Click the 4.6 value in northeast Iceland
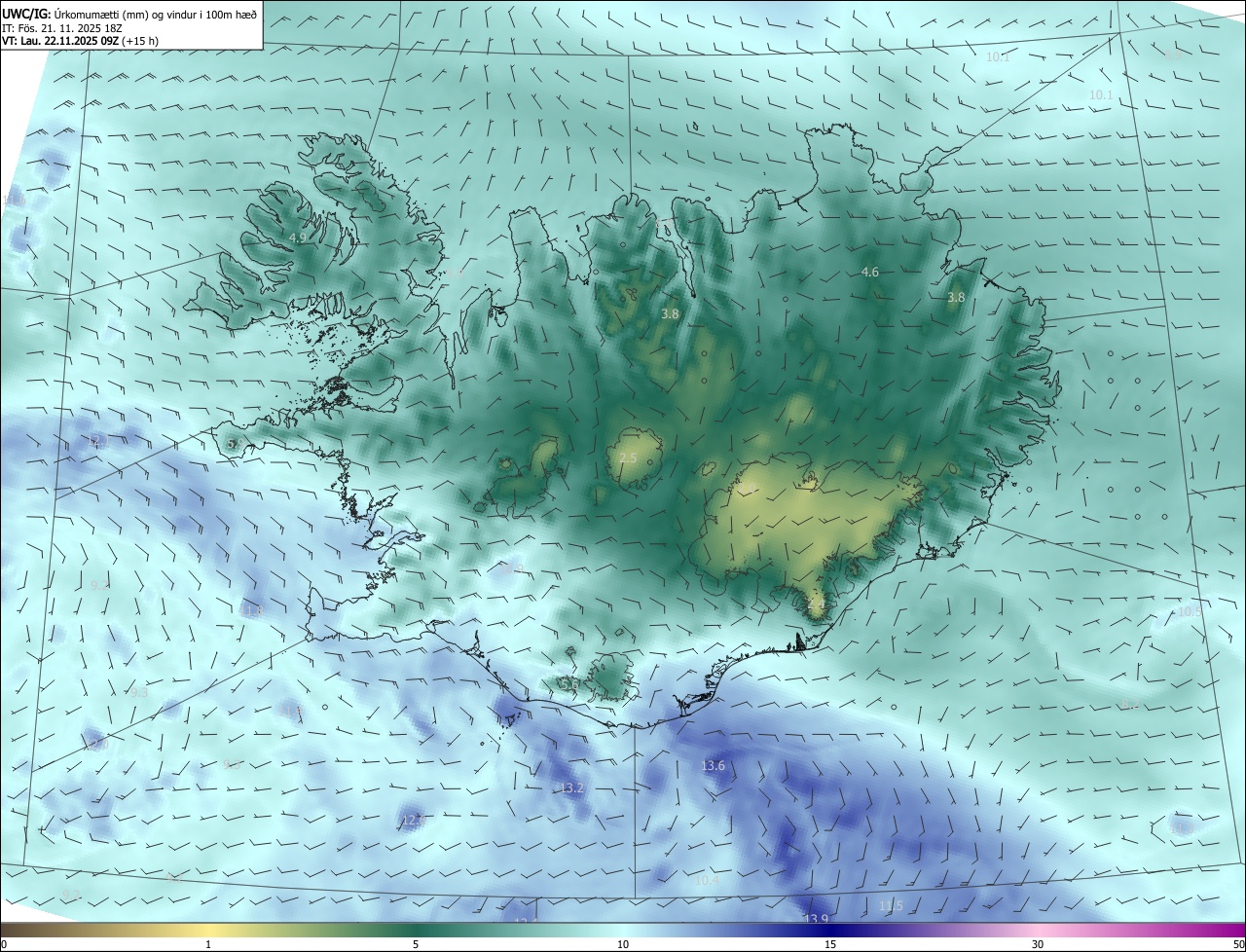 (x=870, y=273)
